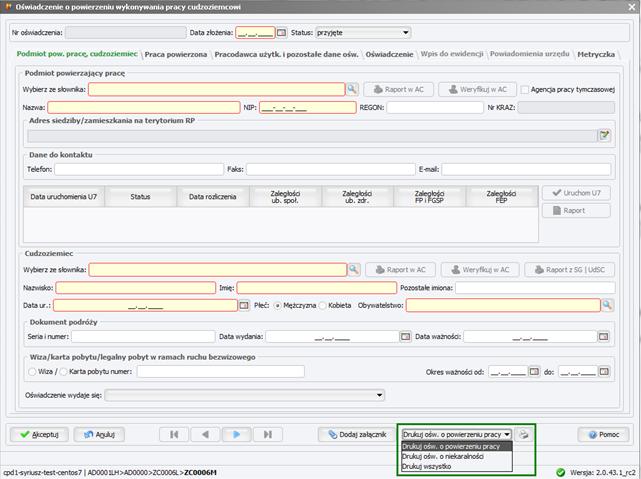
Task: Focus the Nazwa input field
Action: (x=143, y=107)
